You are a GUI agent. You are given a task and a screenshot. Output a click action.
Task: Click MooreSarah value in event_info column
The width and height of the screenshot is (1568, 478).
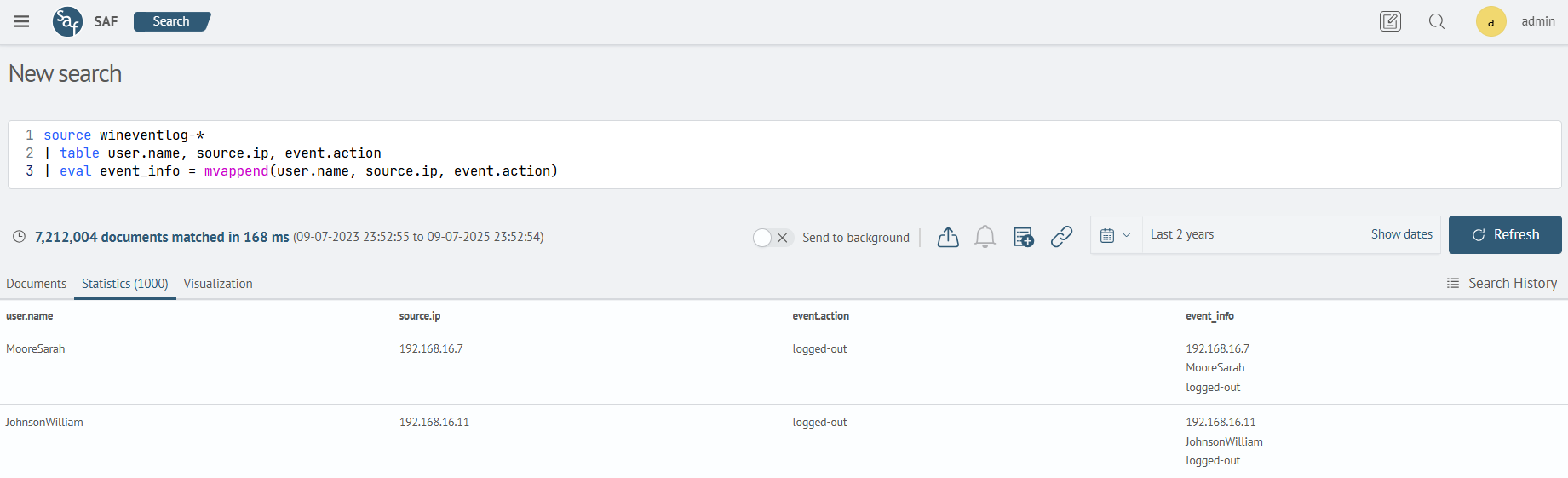1215,368
